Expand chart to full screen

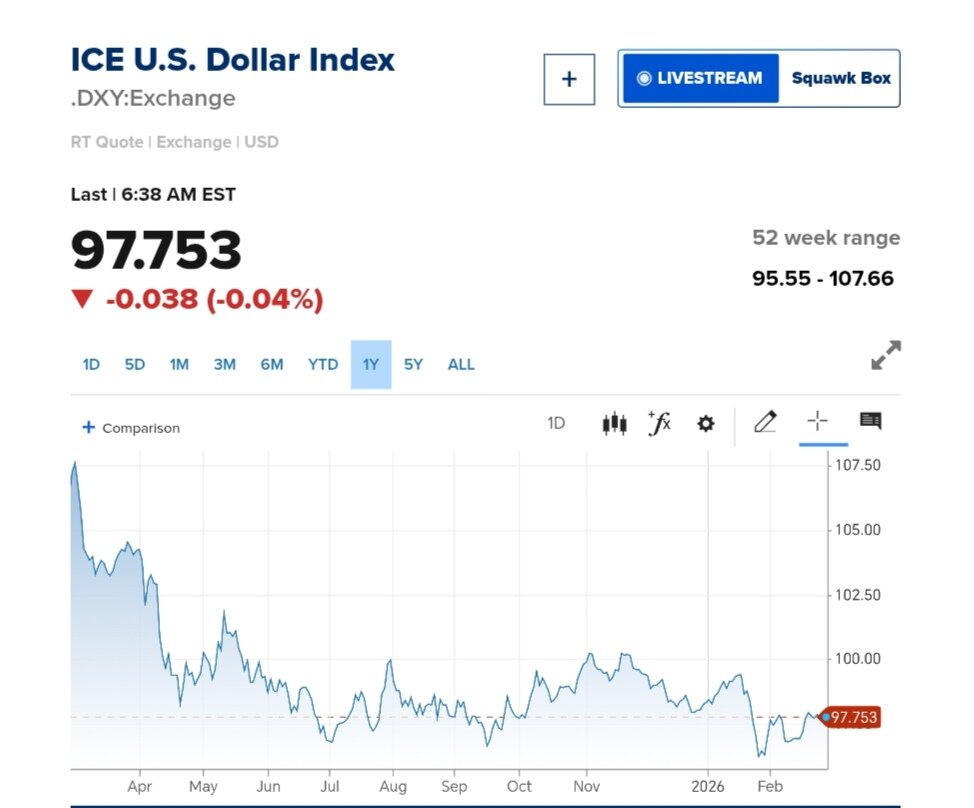[x=885, y=355]
